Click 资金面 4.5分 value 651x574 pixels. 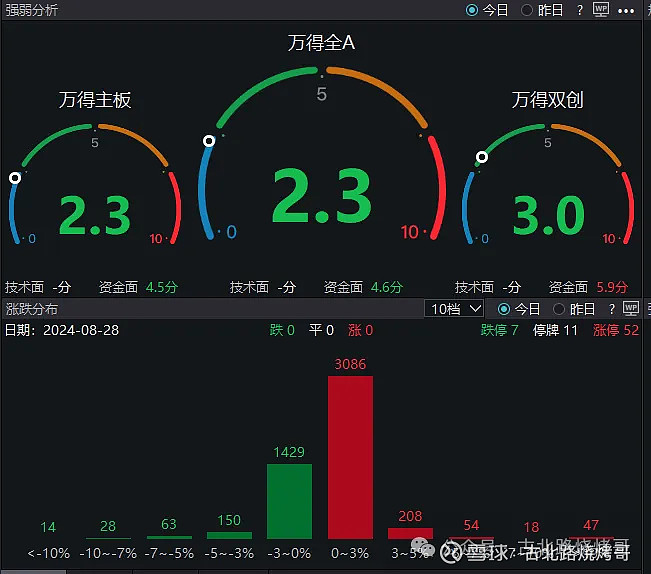pos(162,287)
